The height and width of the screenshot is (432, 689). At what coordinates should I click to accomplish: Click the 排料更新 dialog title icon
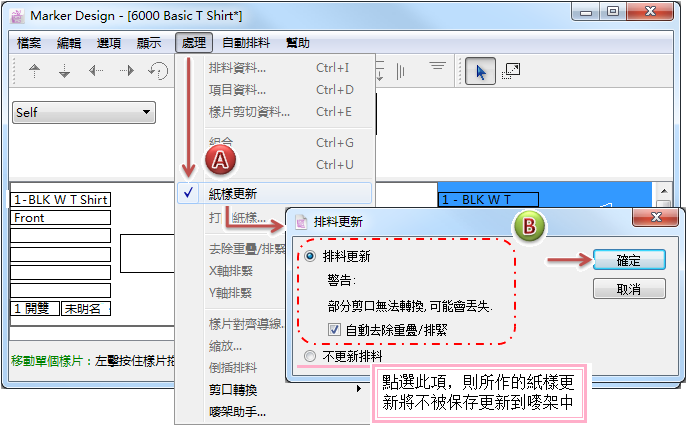click(301, 222)
